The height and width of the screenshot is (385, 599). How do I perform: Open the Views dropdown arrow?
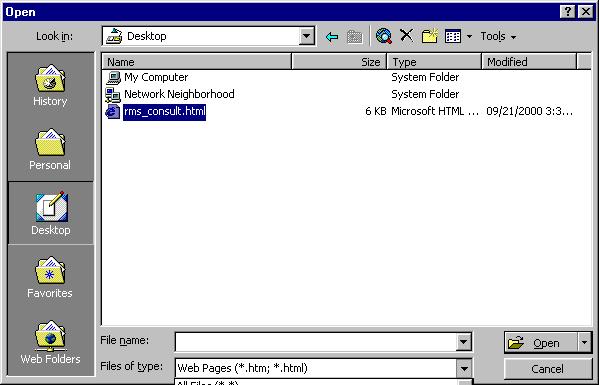coord(469,37)
